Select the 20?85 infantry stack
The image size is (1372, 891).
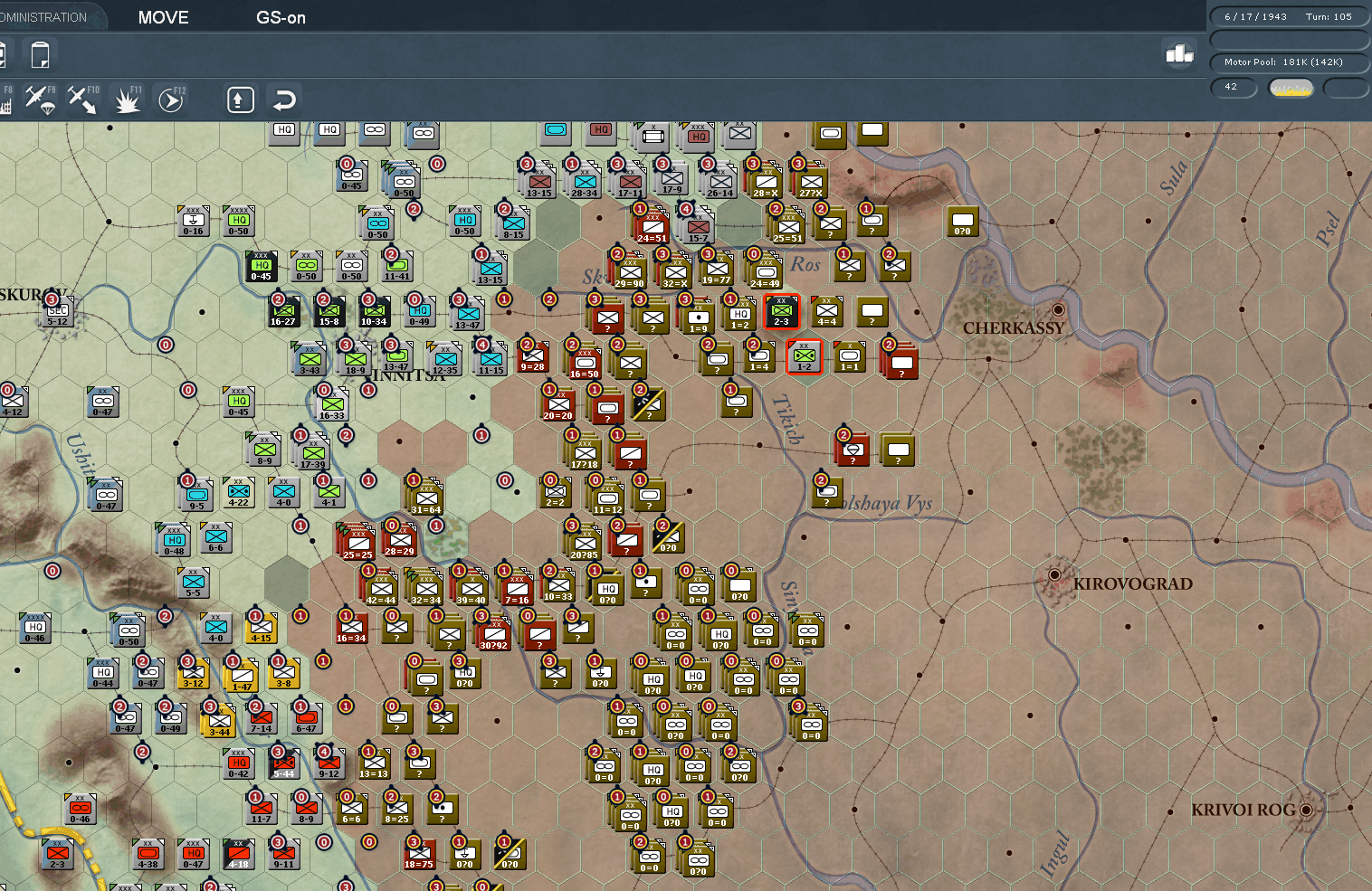[584, 541]
